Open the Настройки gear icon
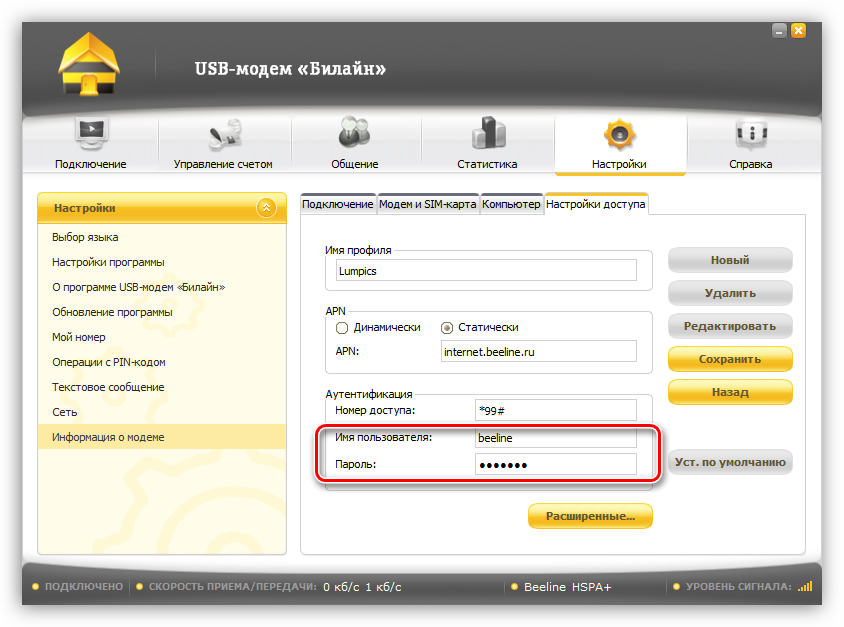This screenshot has width=844, height=627. pyautogui.click(x=619, y=135)
